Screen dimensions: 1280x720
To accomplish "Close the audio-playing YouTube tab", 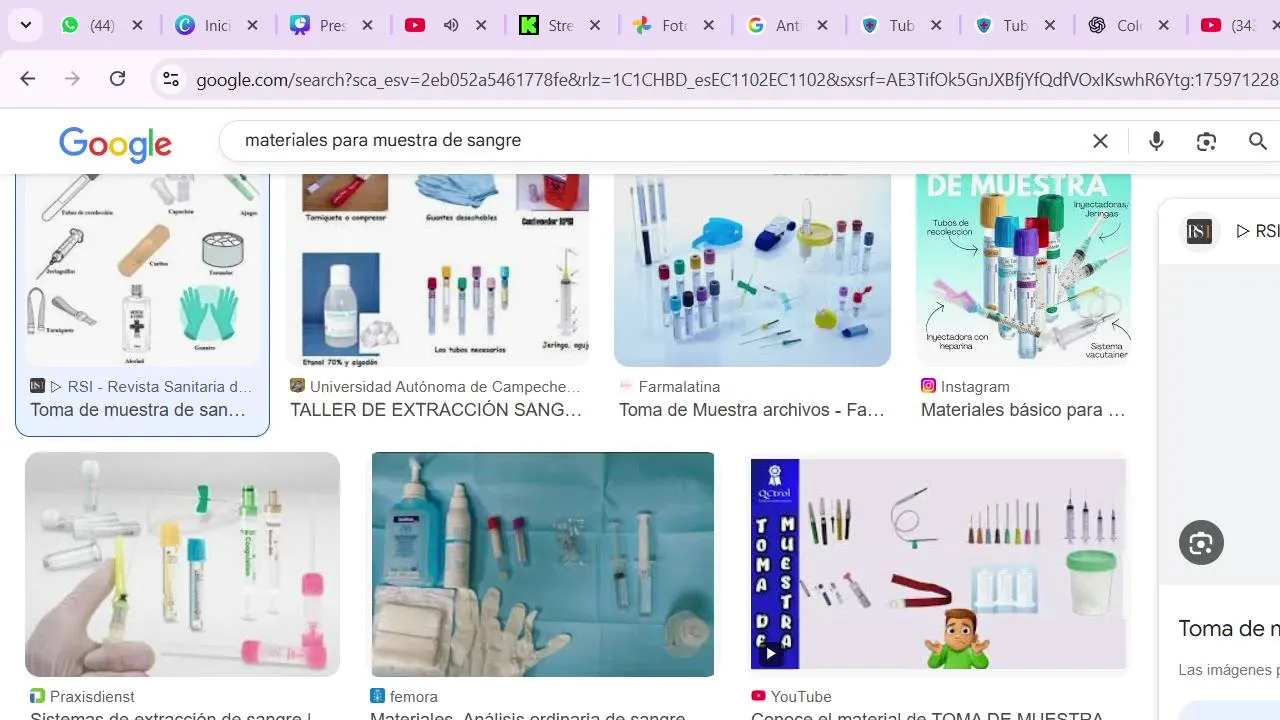I will pyautogui.click(x=481, y=25).
